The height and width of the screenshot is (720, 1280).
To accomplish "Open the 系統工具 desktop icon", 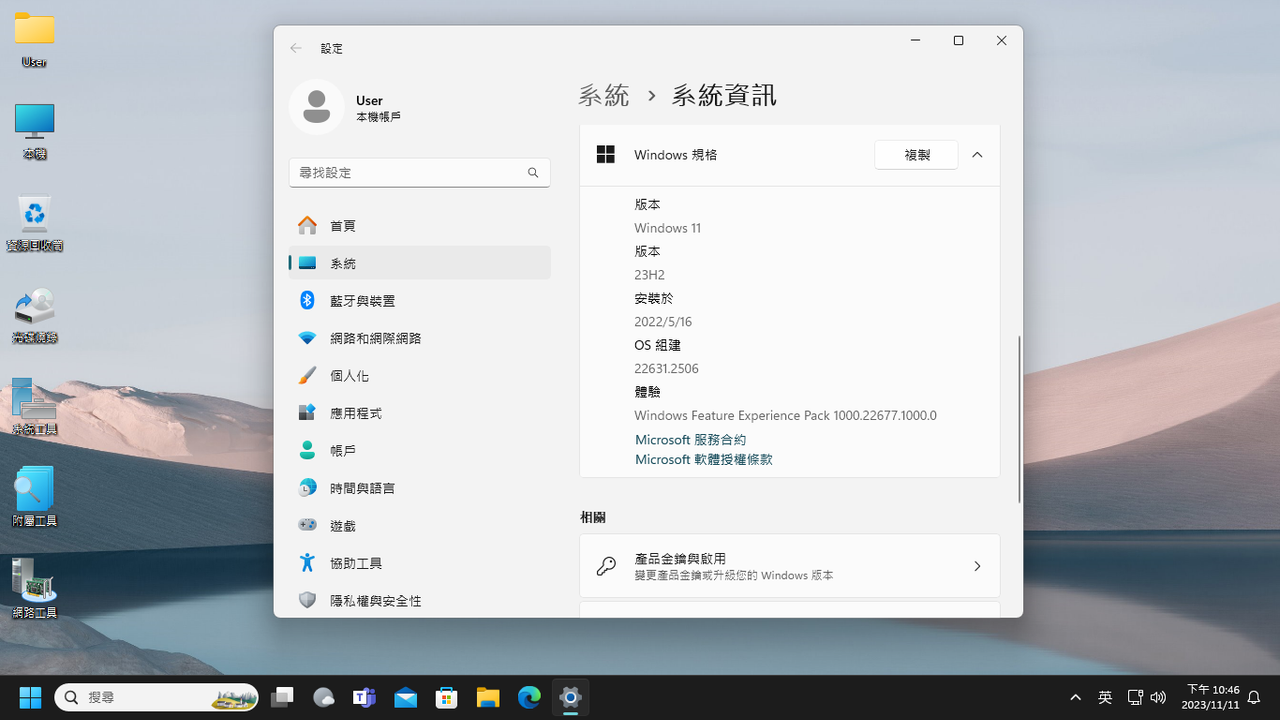I will (35, 407).
